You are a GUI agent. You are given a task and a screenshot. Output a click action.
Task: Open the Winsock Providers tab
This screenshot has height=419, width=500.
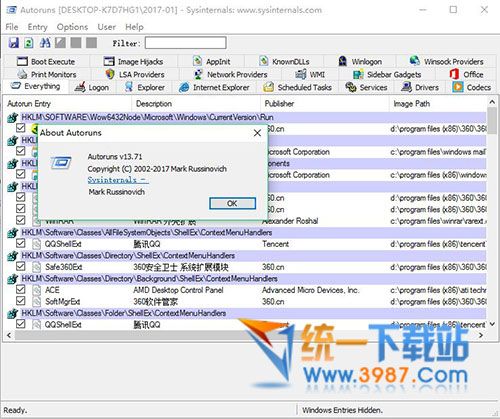446,61
